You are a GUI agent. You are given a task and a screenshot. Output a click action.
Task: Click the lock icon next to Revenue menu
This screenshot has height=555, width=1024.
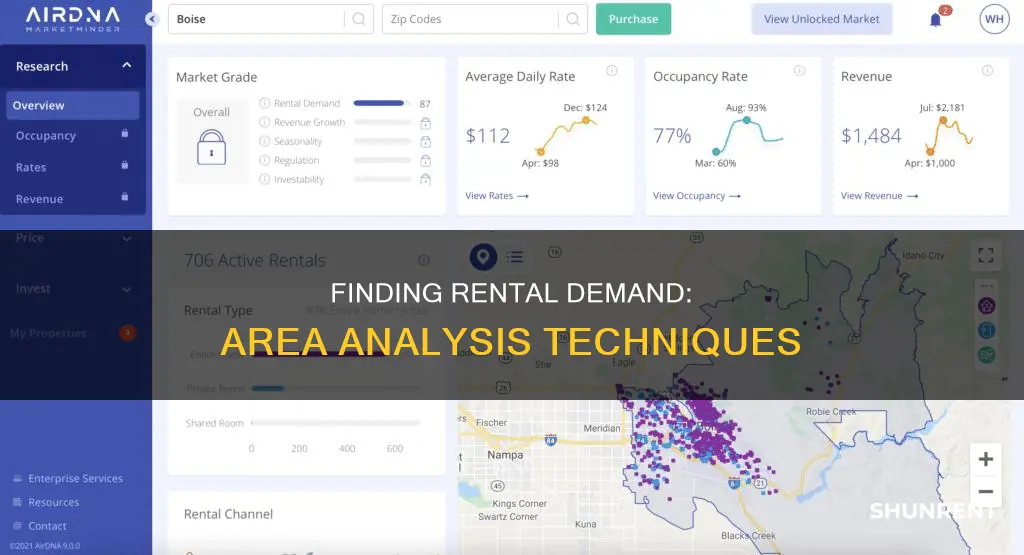[125, 197]
